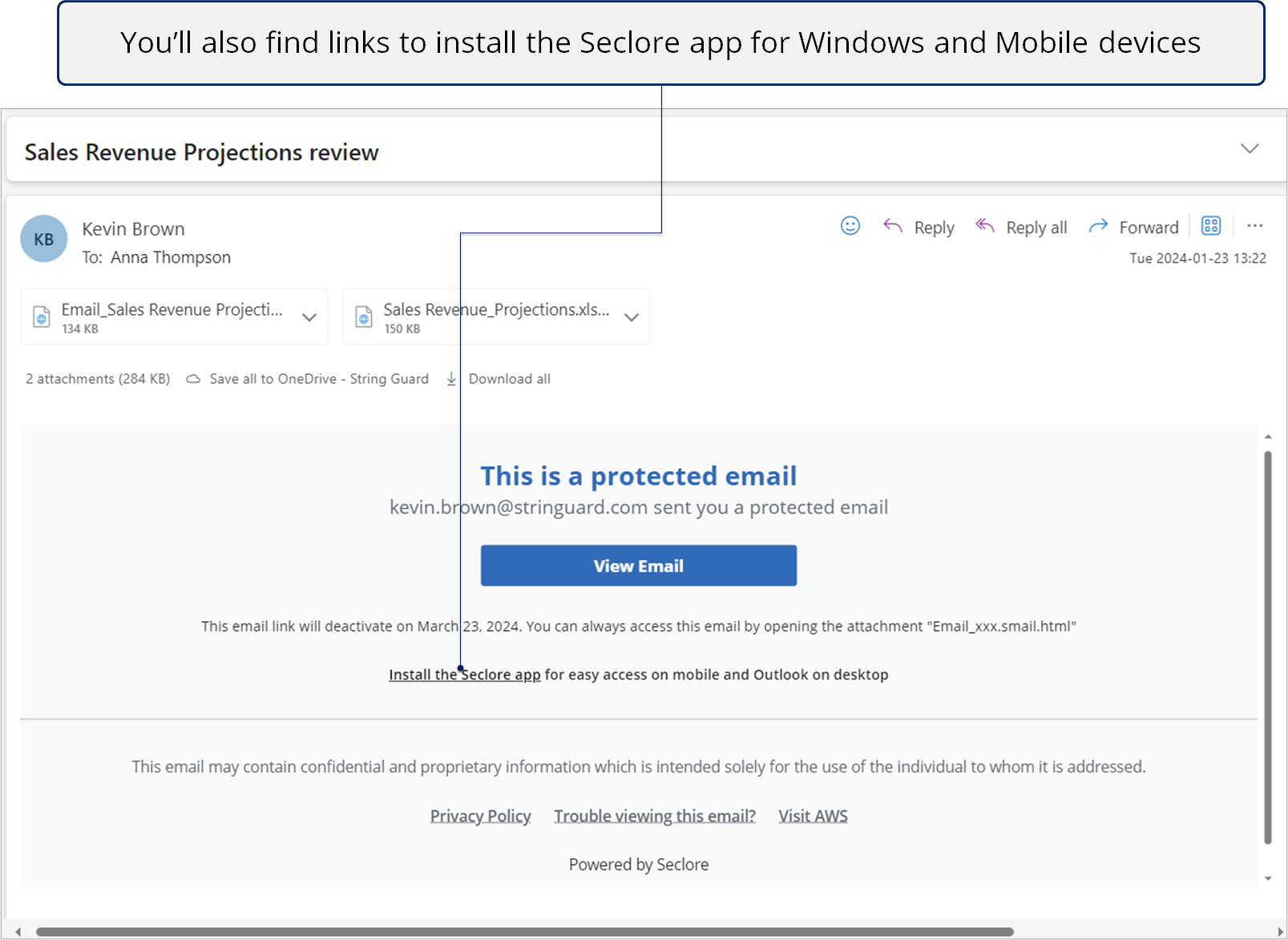Click the Powered by Seclore text

tap(639, 865)
